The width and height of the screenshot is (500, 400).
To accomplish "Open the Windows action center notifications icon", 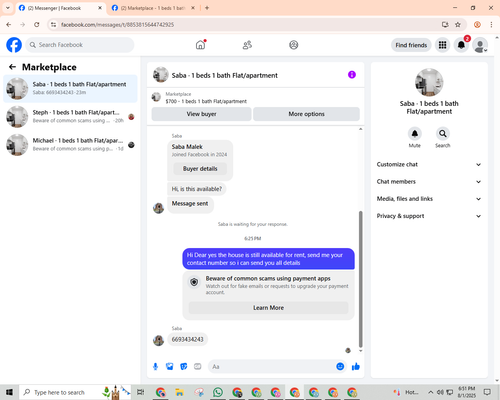I will (x=487, y=392).
